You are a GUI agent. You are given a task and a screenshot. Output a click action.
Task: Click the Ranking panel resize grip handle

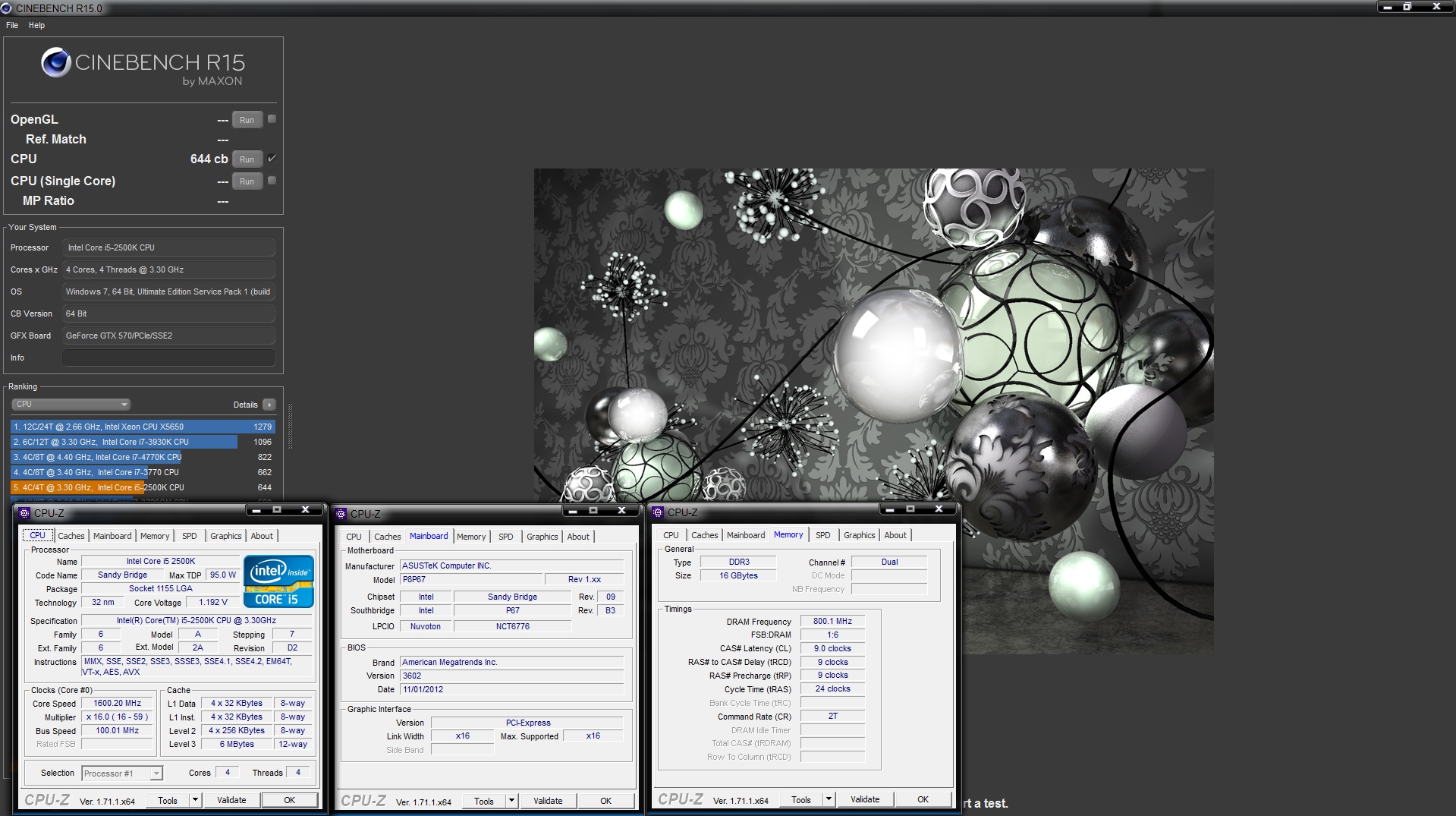[290, 426]
